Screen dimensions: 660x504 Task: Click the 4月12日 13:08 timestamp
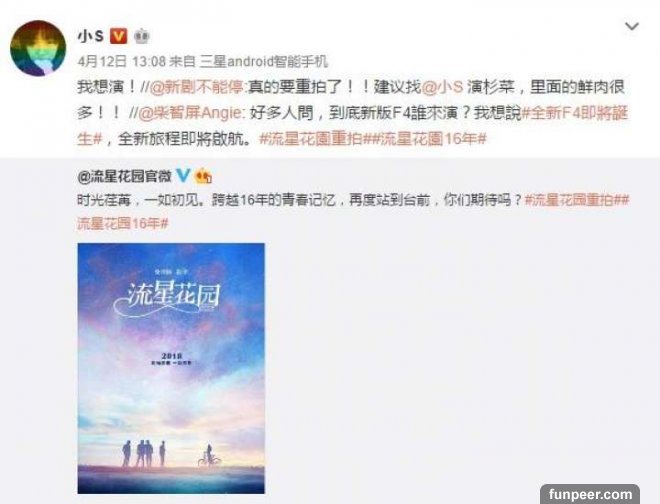pyautogui.click(x=122, y=62)
